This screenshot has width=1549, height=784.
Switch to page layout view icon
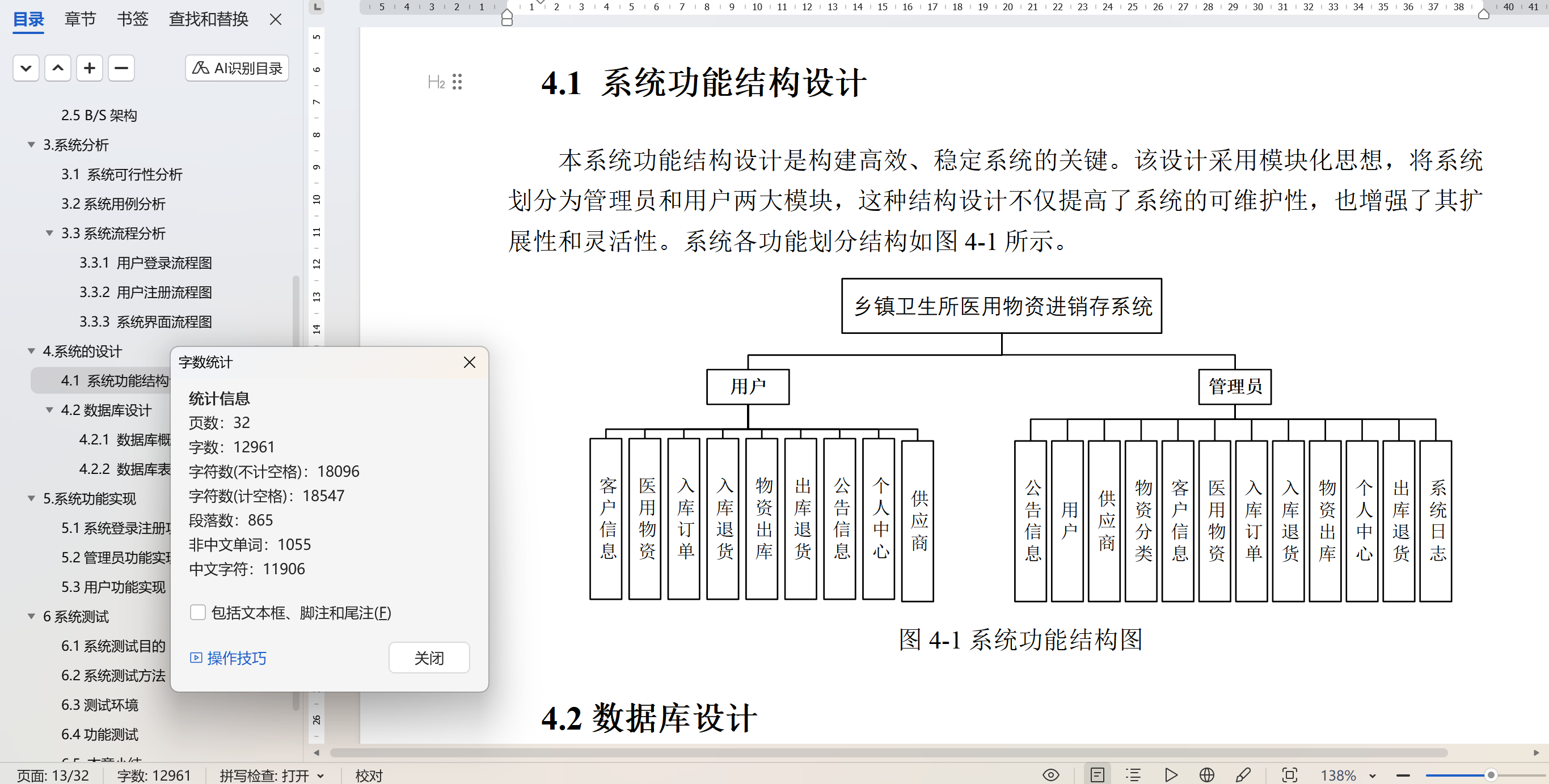(x=1097, y=775)
